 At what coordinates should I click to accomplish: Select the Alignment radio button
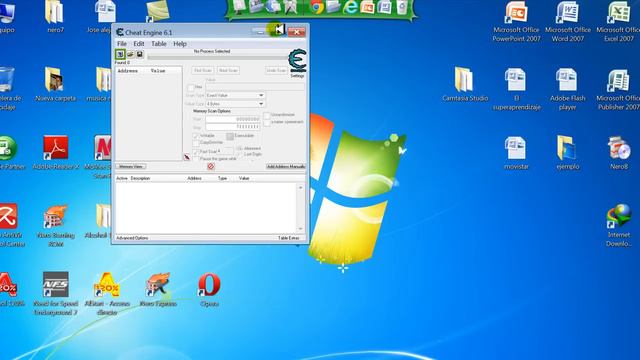pos(240,149)
